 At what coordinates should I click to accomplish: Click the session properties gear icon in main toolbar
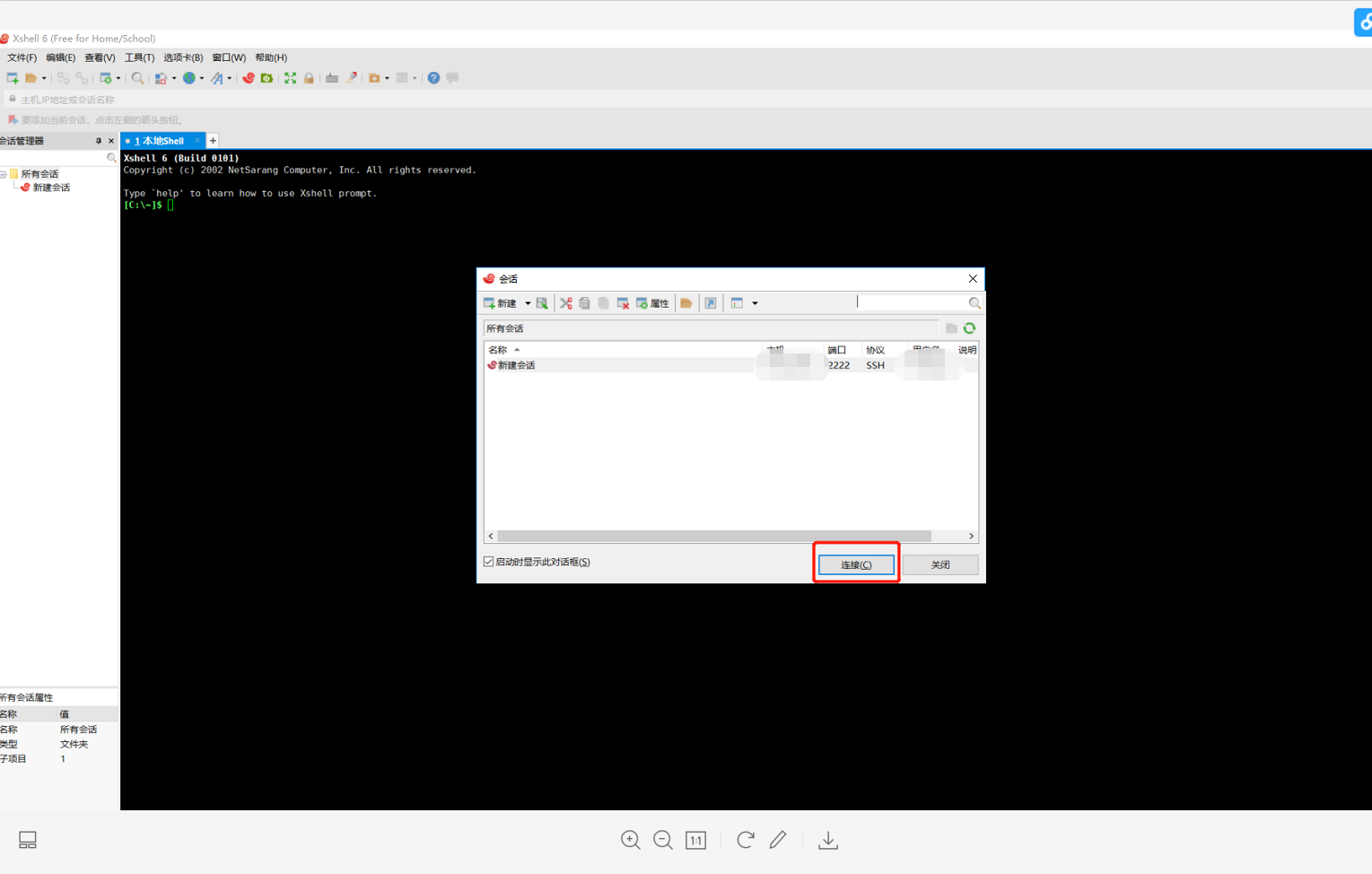[x=106, y=78]
